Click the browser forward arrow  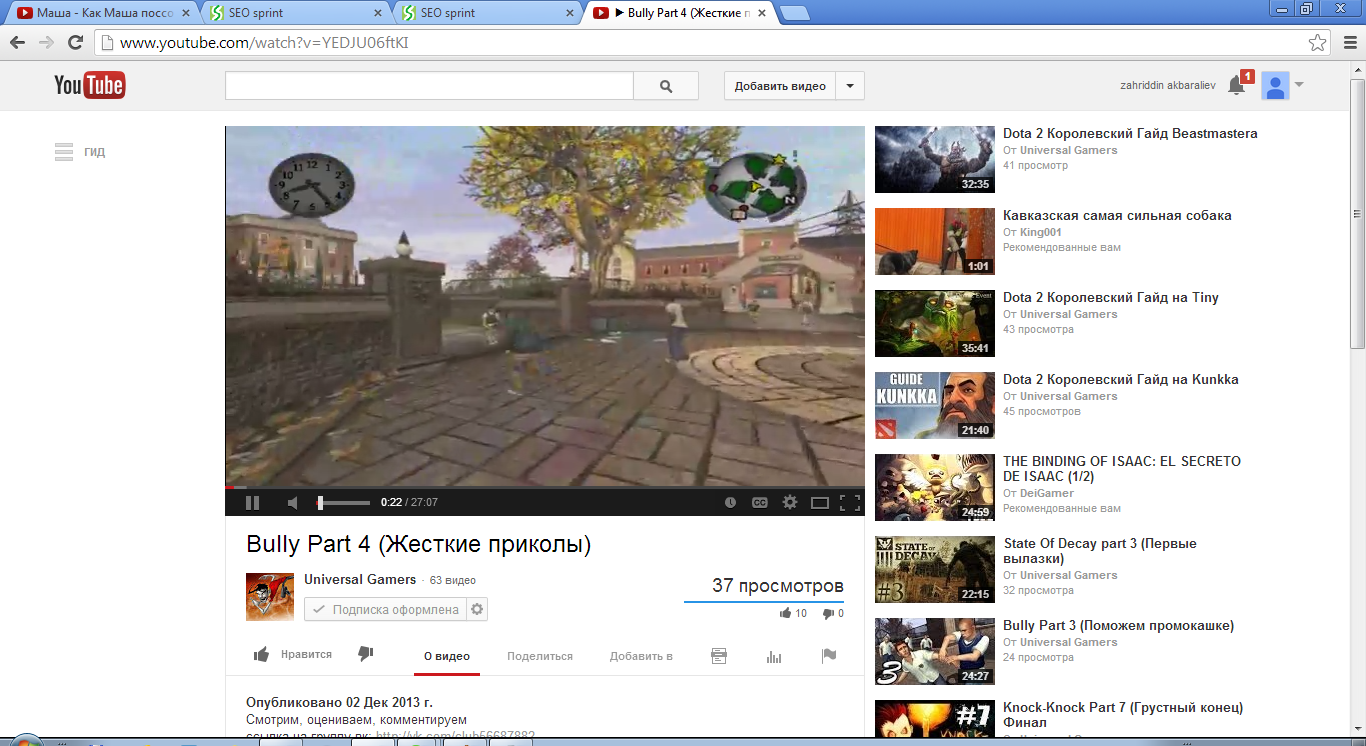tap(46, 43)
